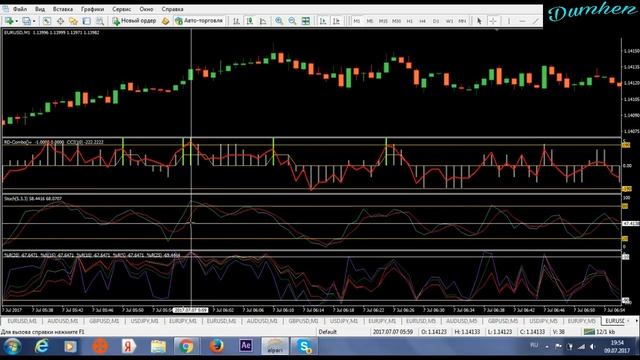Switch to the USDJPY,M5 chart tab
640x360 pixels.
pos(543,321)
